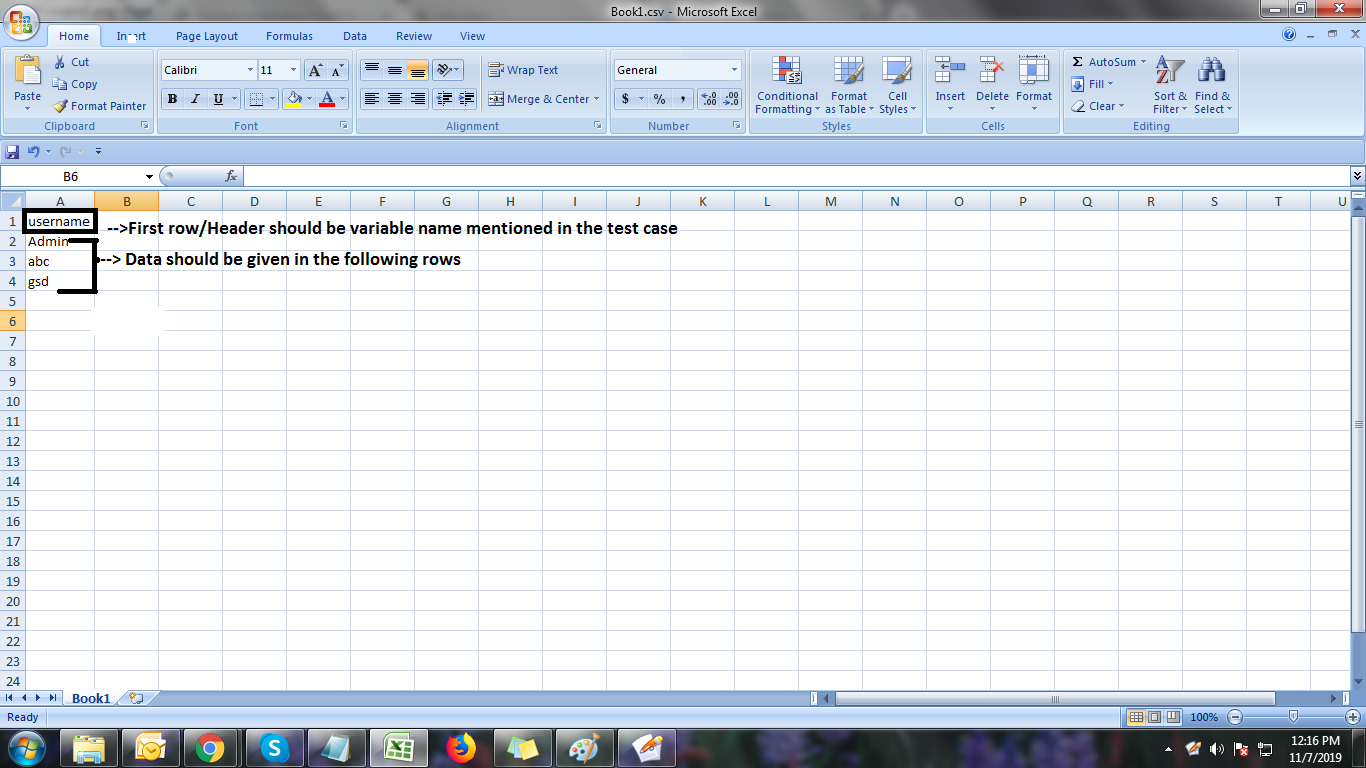Click the Insert Function fx button
Viewport: 1366px width, 768px height.
pos(231,176)
